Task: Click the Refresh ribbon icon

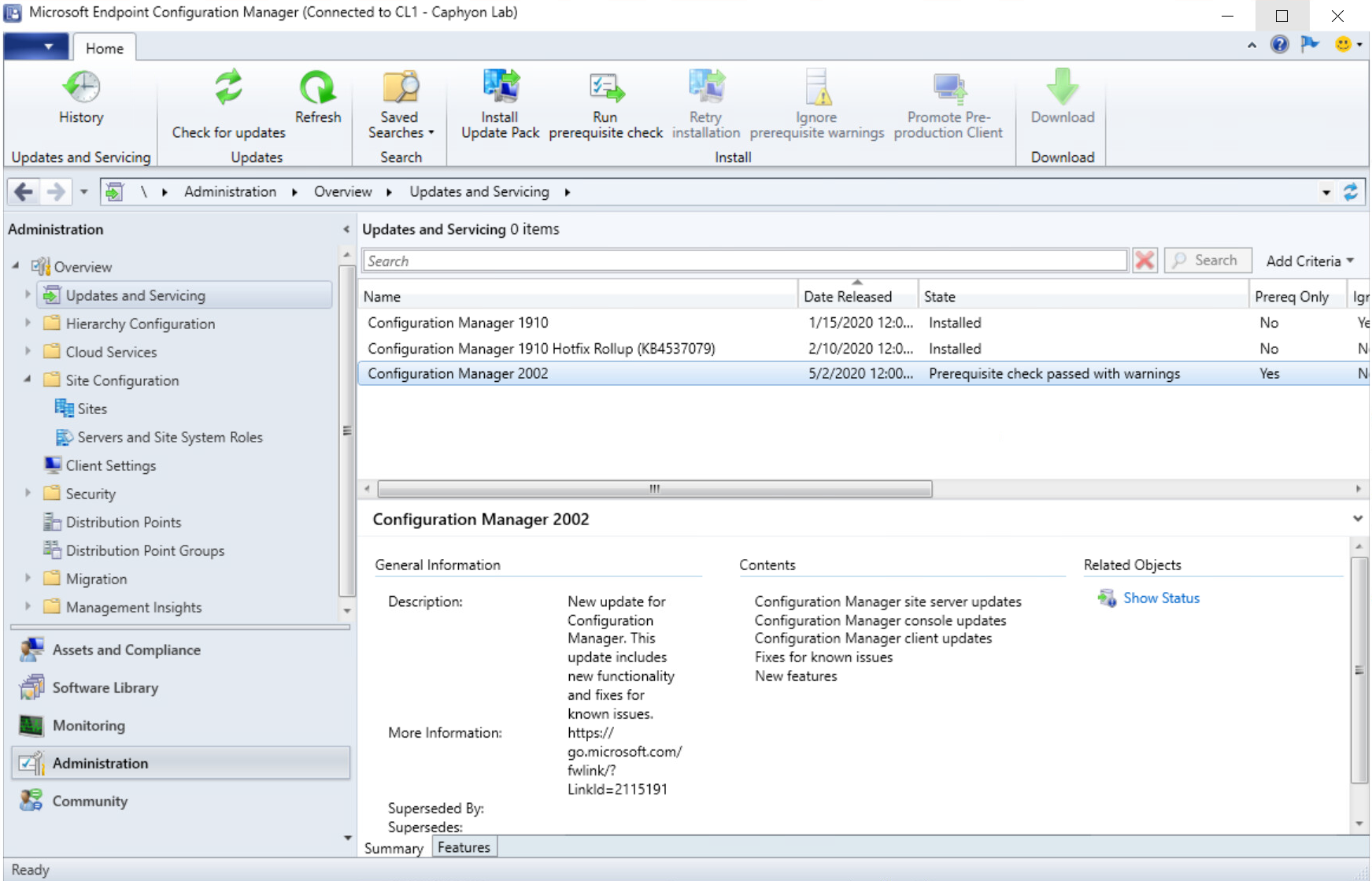Action: [317, 87]
